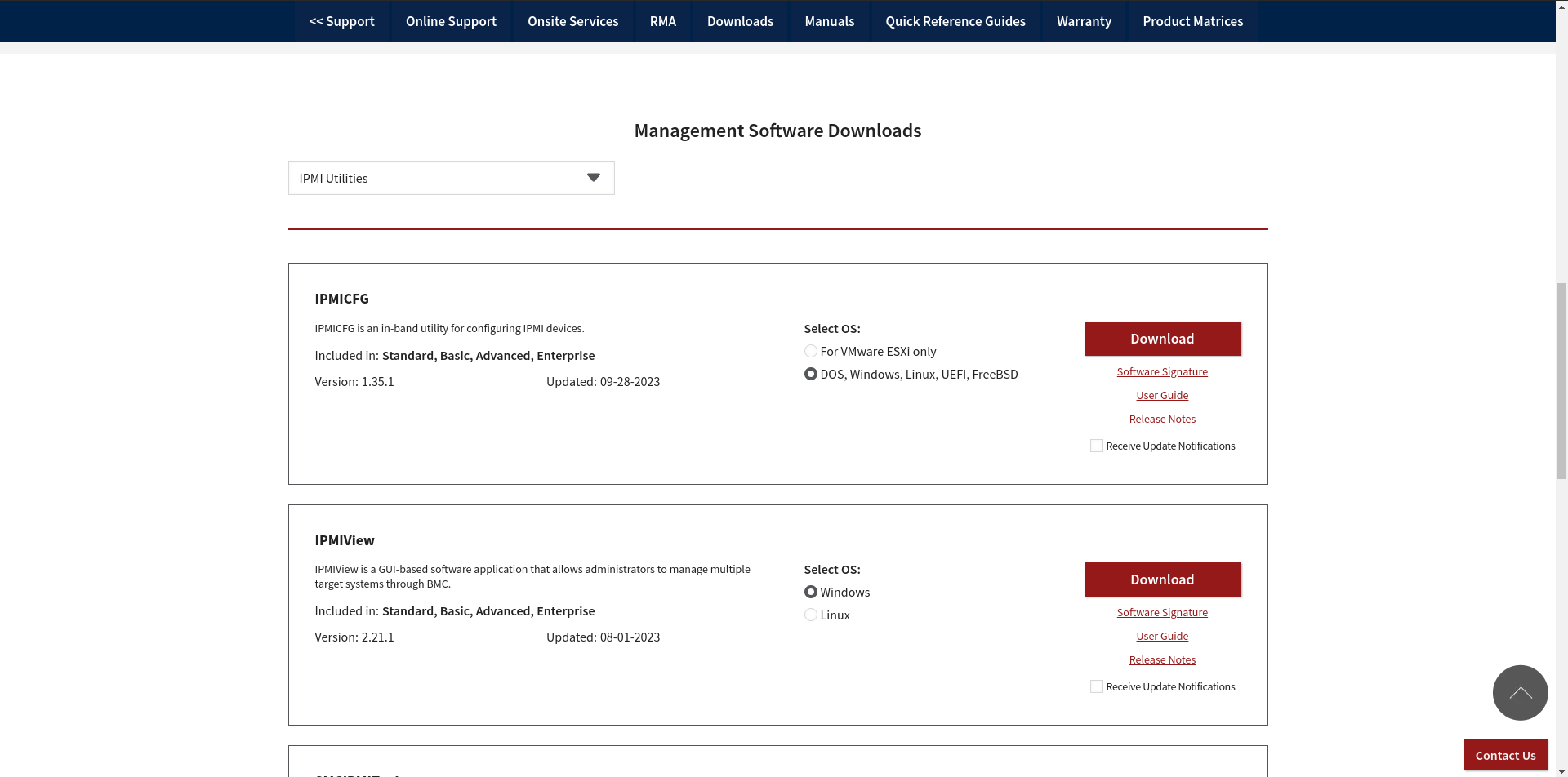Enable update notifications for IPMICFG
This screenshot has height=777, width=1568.
[x=1096, y=446]
